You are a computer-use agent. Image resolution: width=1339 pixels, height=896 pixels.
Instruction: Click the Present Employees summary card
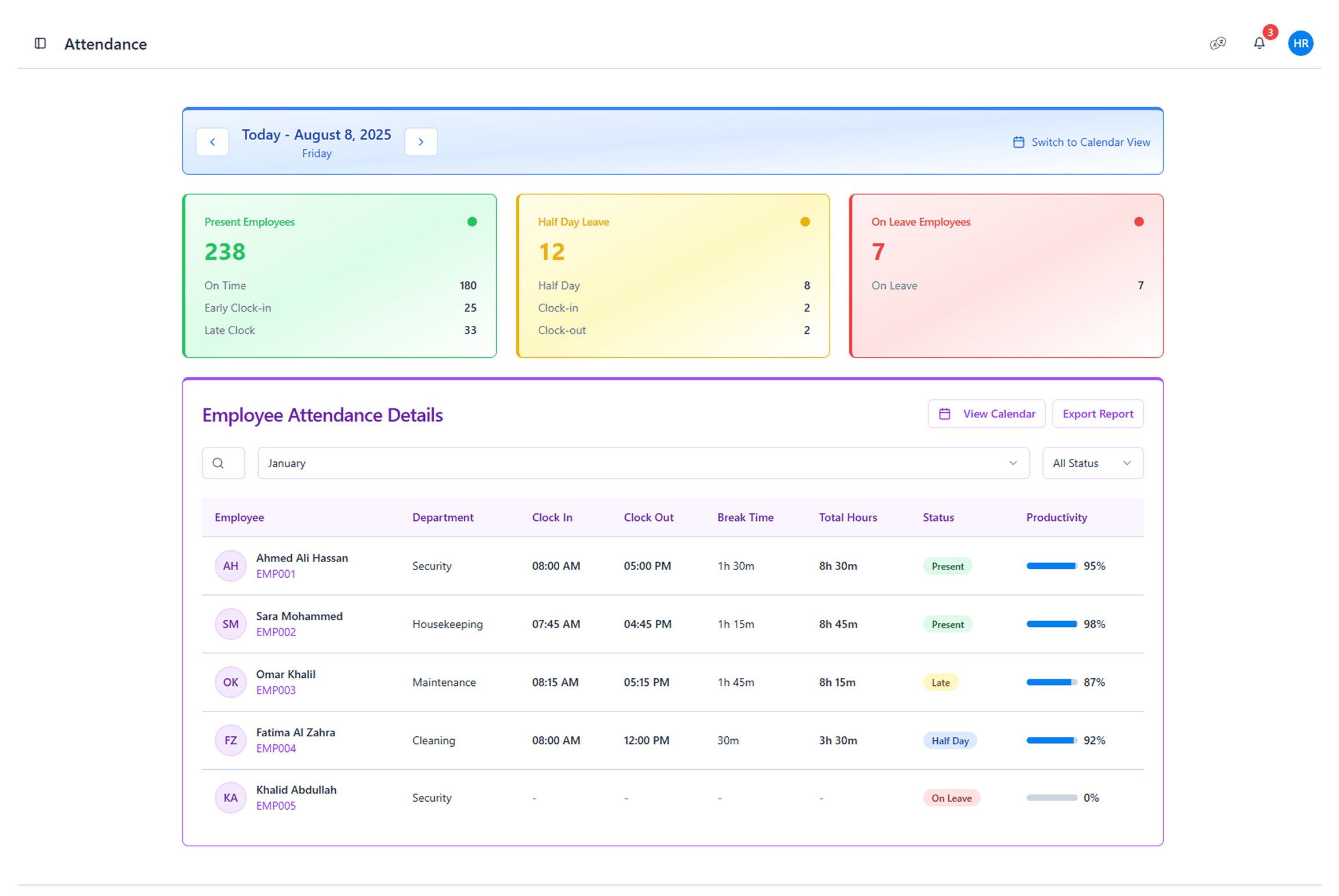[340, 276]
